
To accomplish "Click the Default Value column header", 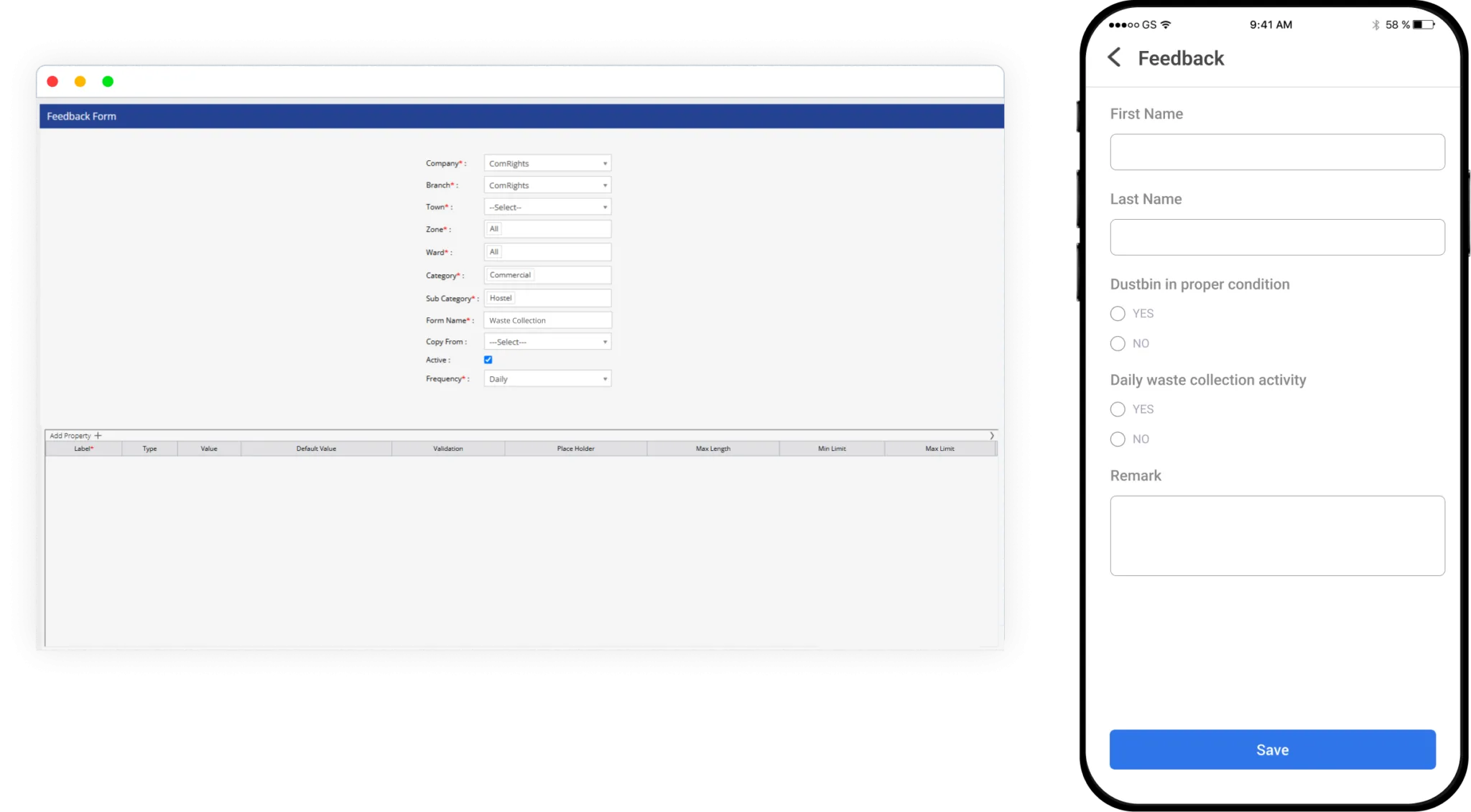I will click(x=316, y=449).
